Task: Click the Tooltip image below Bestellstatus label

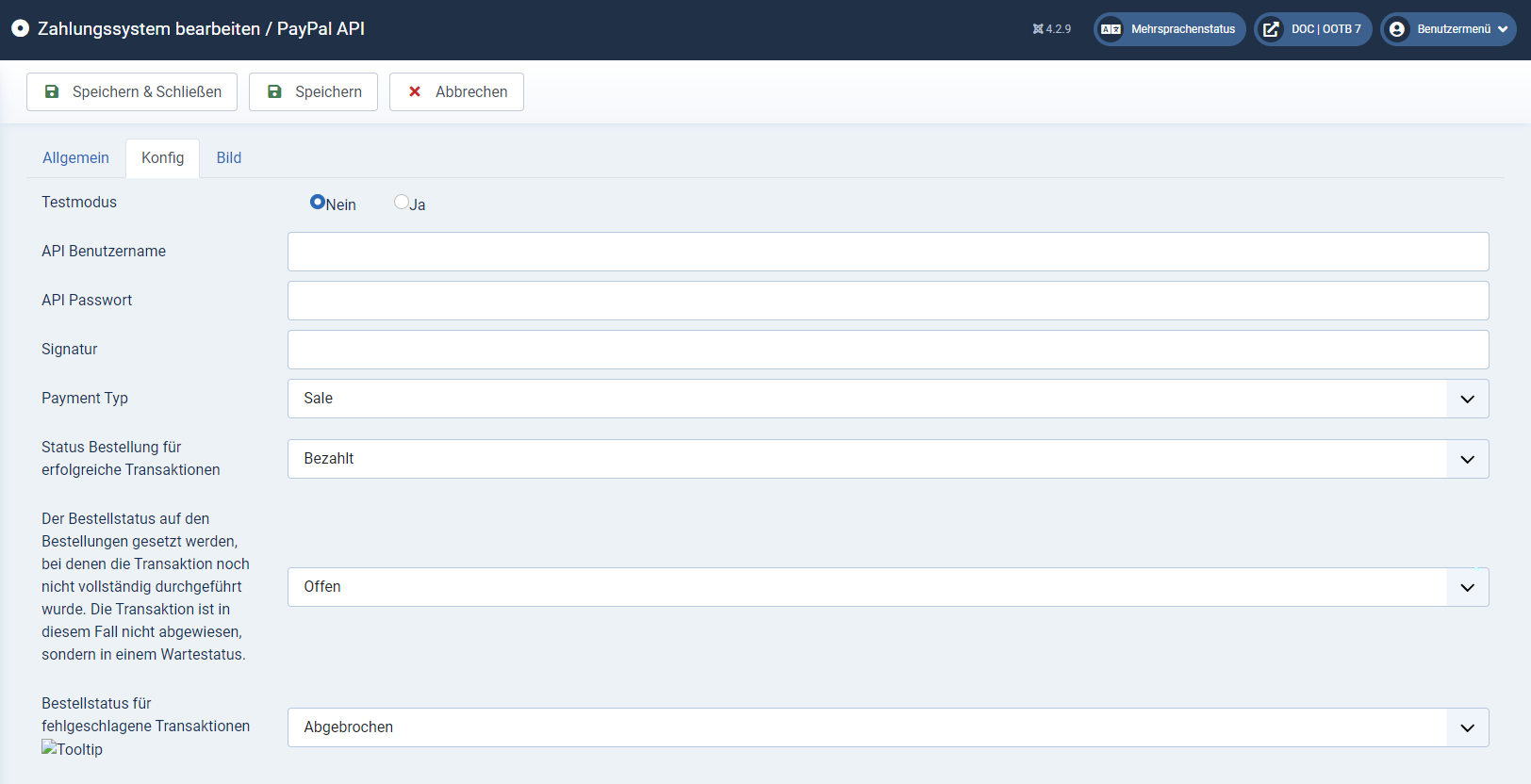Action: pyautogui.click(x=73, y=749)
